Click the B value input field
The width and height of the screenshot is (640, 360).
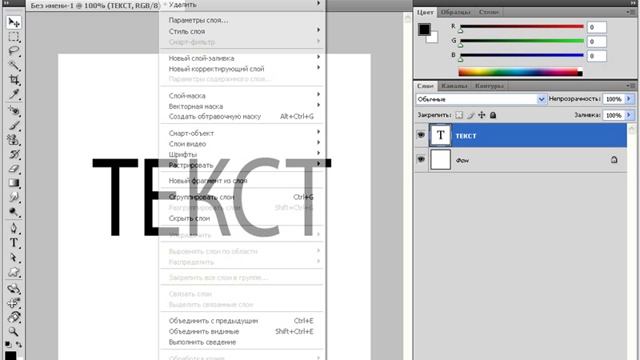coord(597,56)
